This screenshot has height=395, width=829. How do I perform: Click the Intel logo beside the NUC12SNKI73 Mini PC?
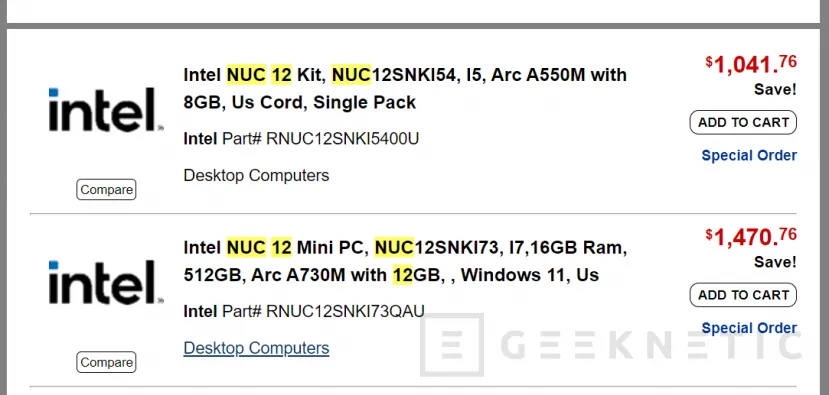(106, 282)
